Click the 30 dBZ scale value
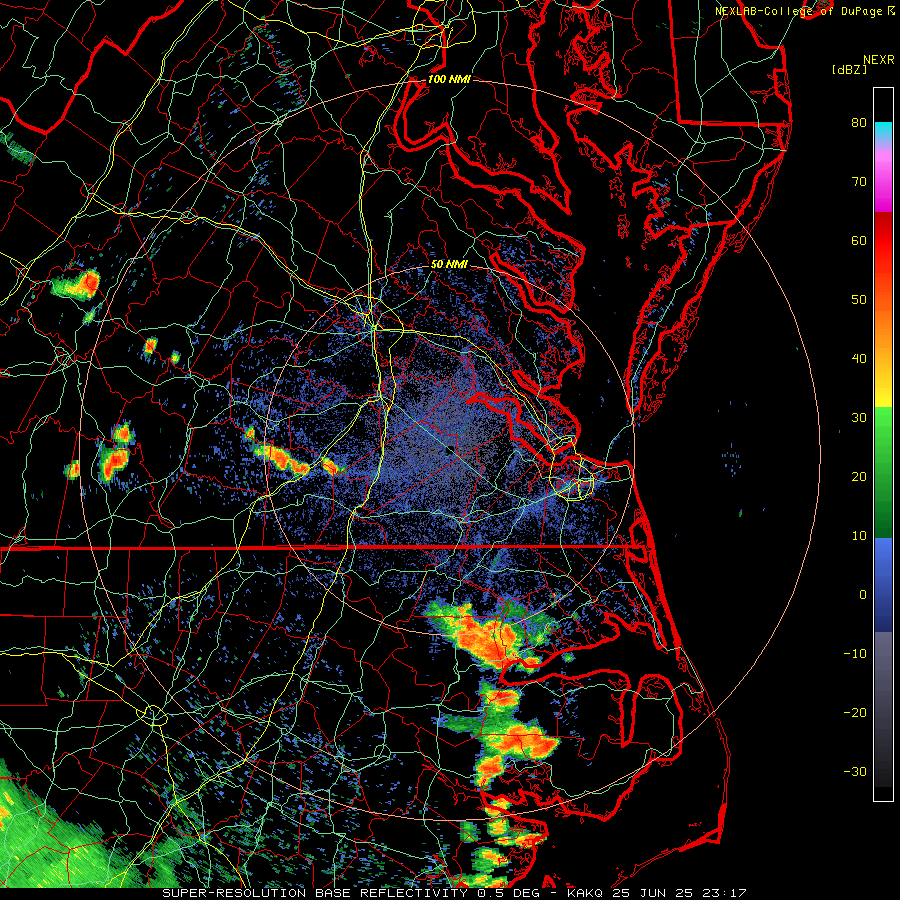 (859, 418)
